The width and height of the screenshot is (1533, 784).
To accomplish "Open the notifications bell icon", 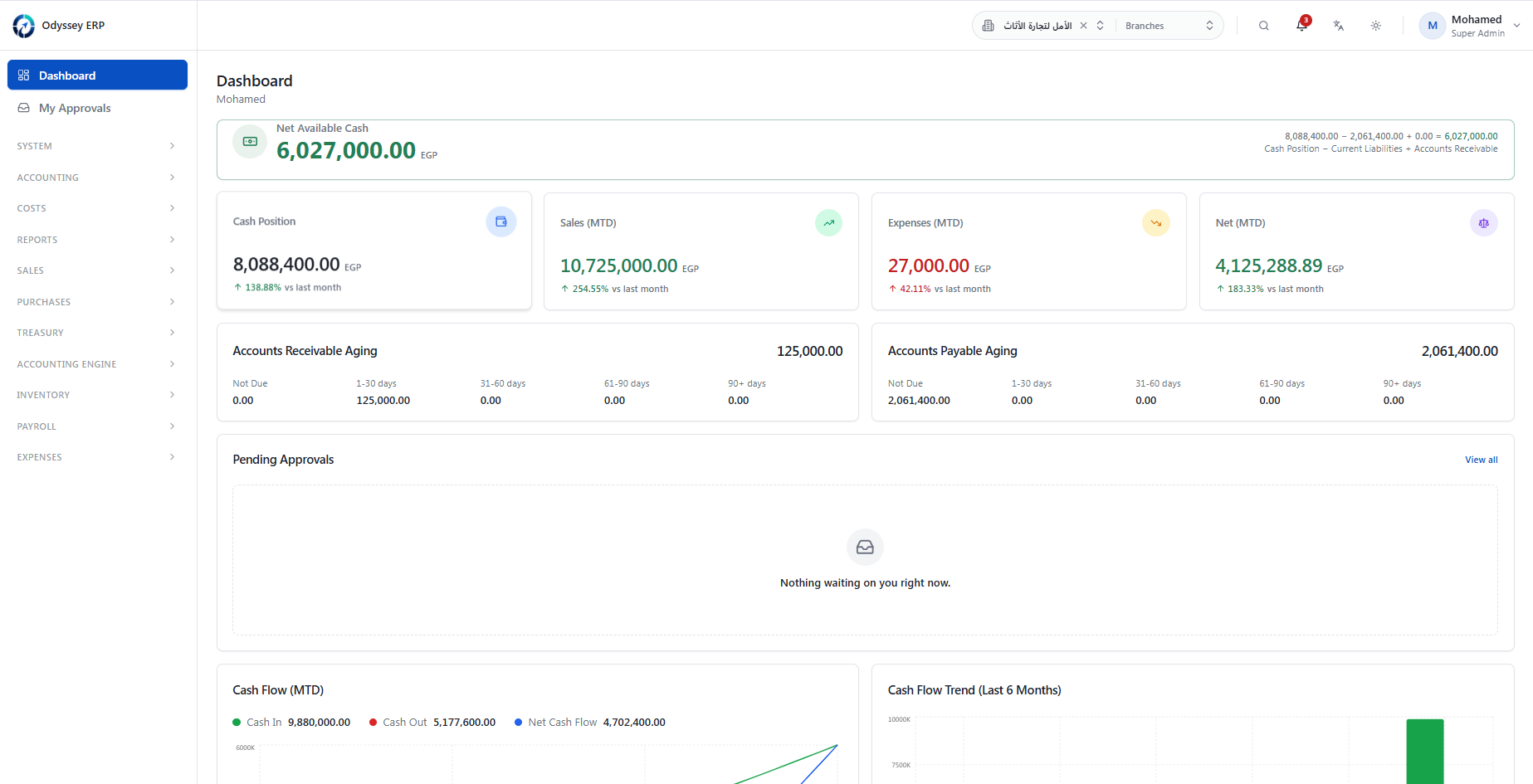I will [1301, 26].
